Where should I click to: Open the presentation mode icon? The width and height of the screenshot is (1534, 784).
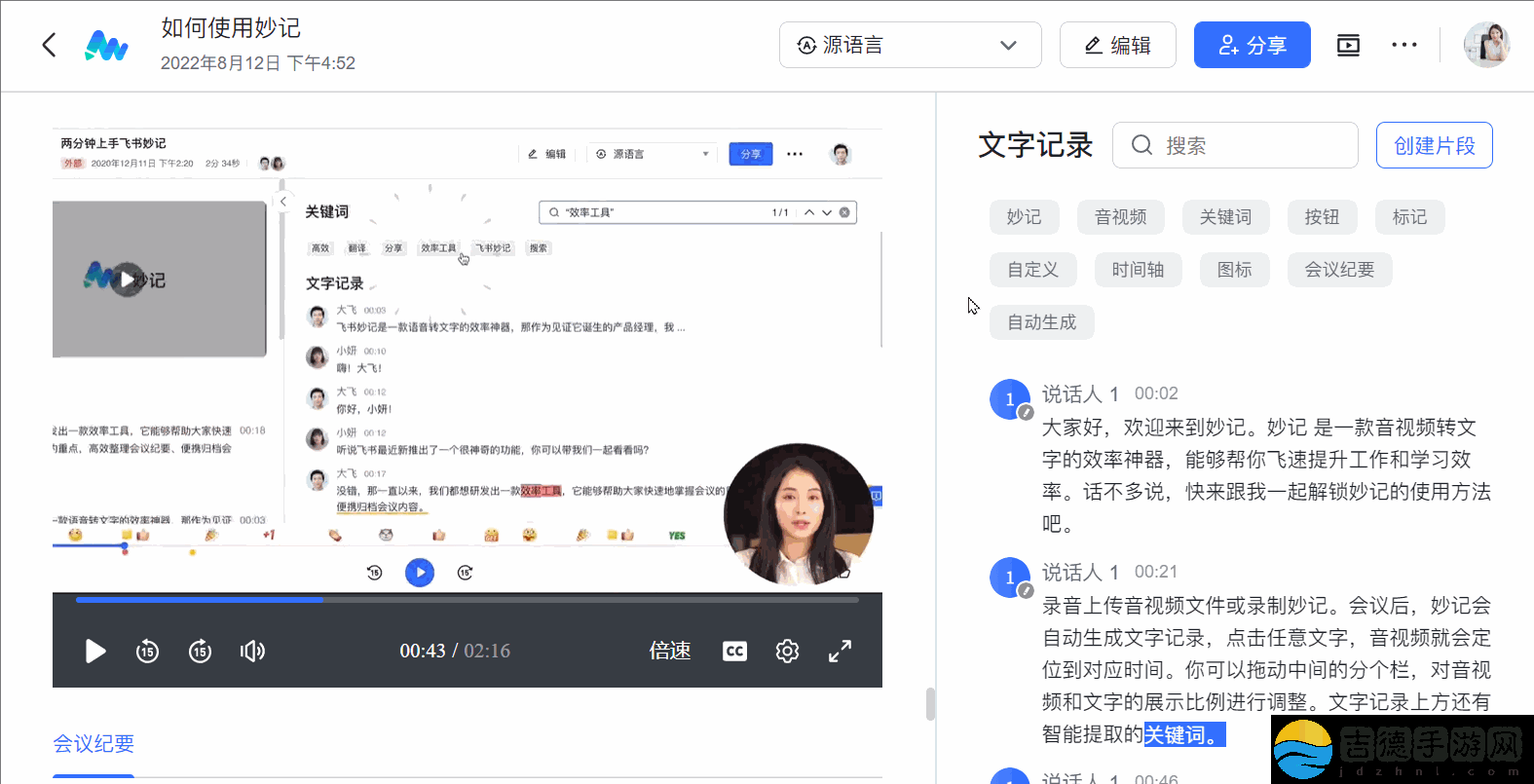1348,45
